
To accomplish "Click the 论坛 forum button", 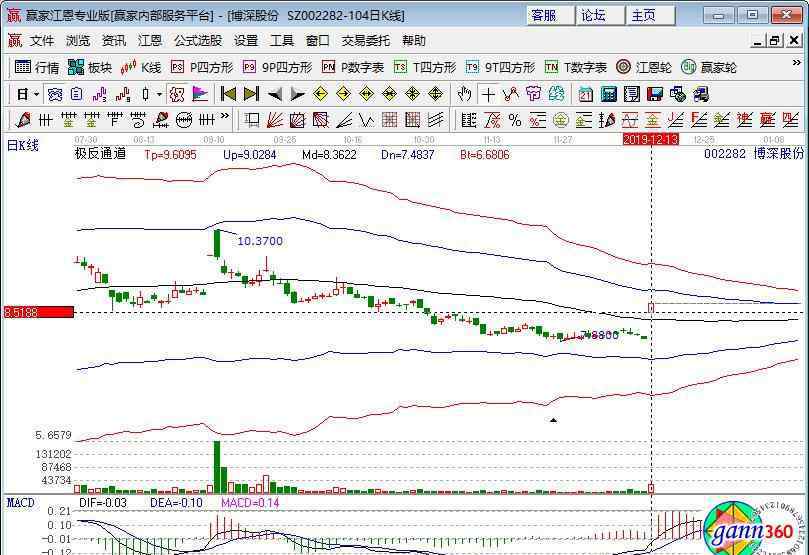I will (600, 15).
